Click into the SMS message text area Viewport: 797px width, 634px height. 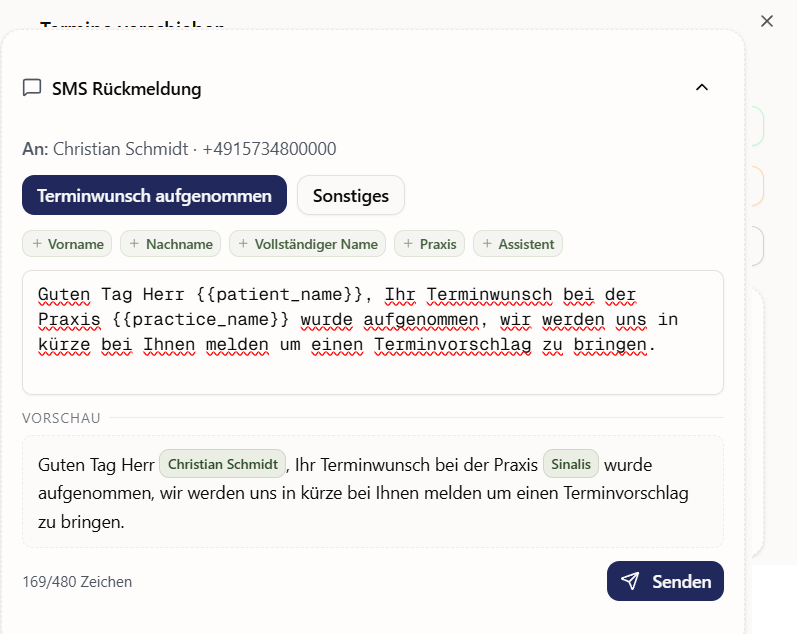pyautogui.click(x=373, y=333)
